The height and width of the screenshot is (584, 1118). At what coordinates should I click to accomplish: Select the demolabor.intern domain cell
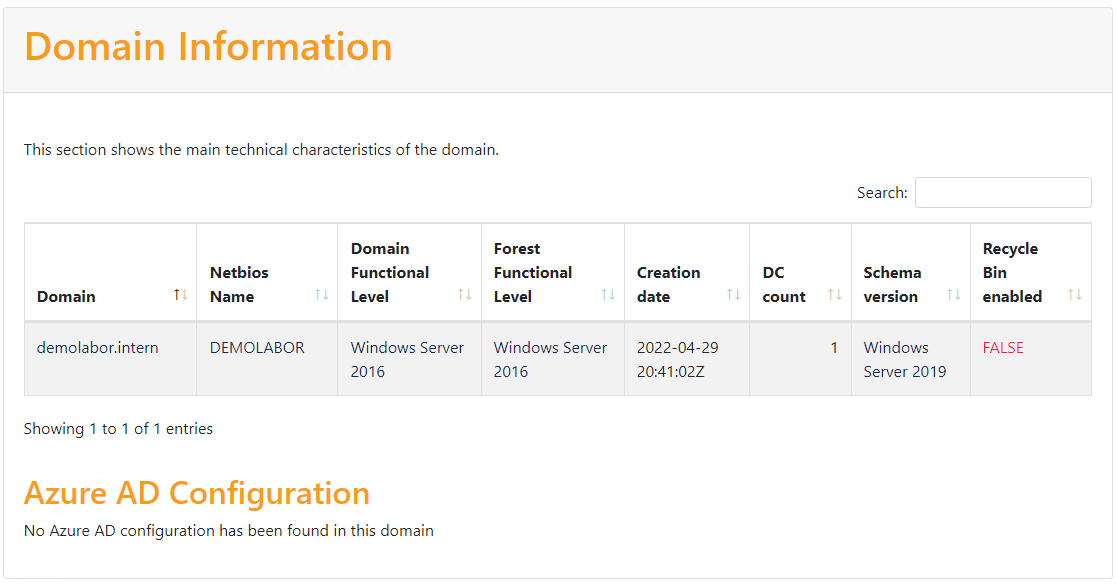click(x=98, y=348)
